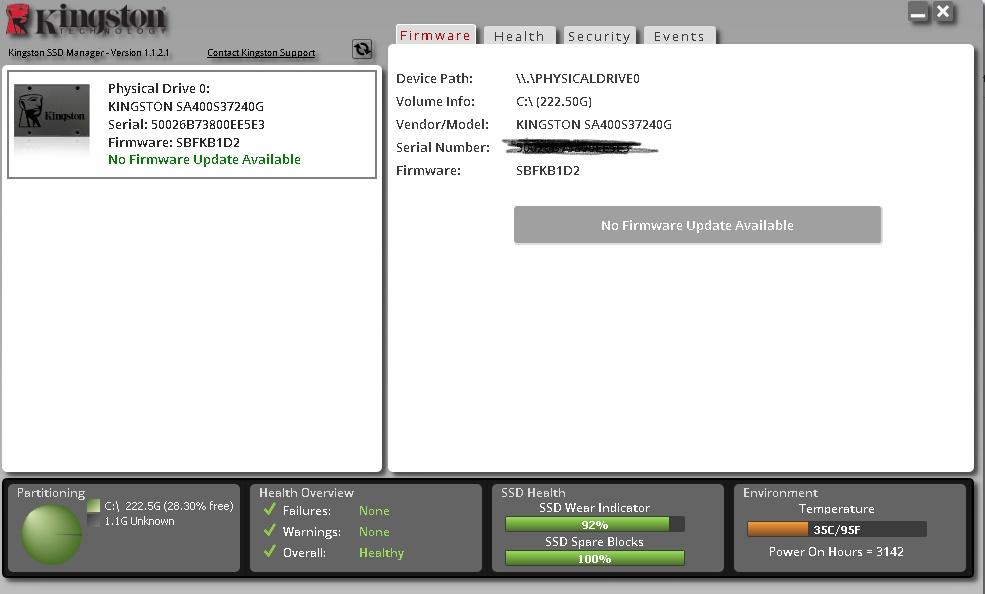Open the Security tab
This screenshot has height=594, width=985.
tap(599, 36)
